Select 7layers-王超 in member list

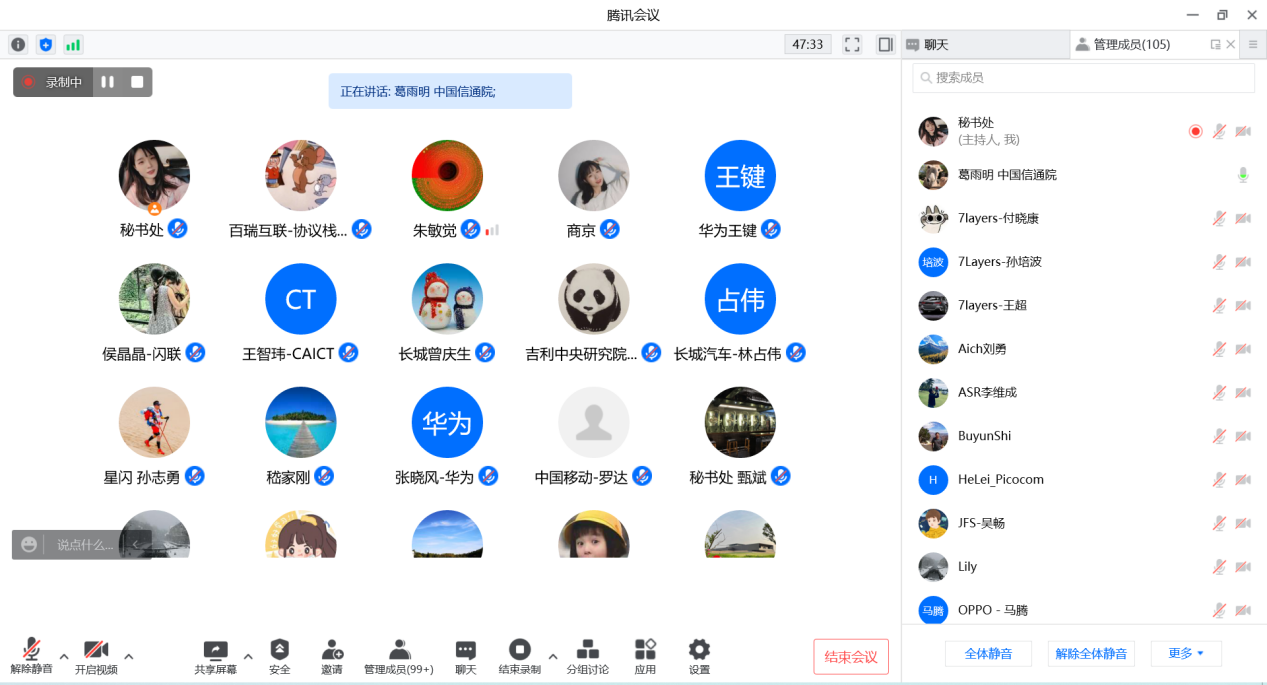1084,305
